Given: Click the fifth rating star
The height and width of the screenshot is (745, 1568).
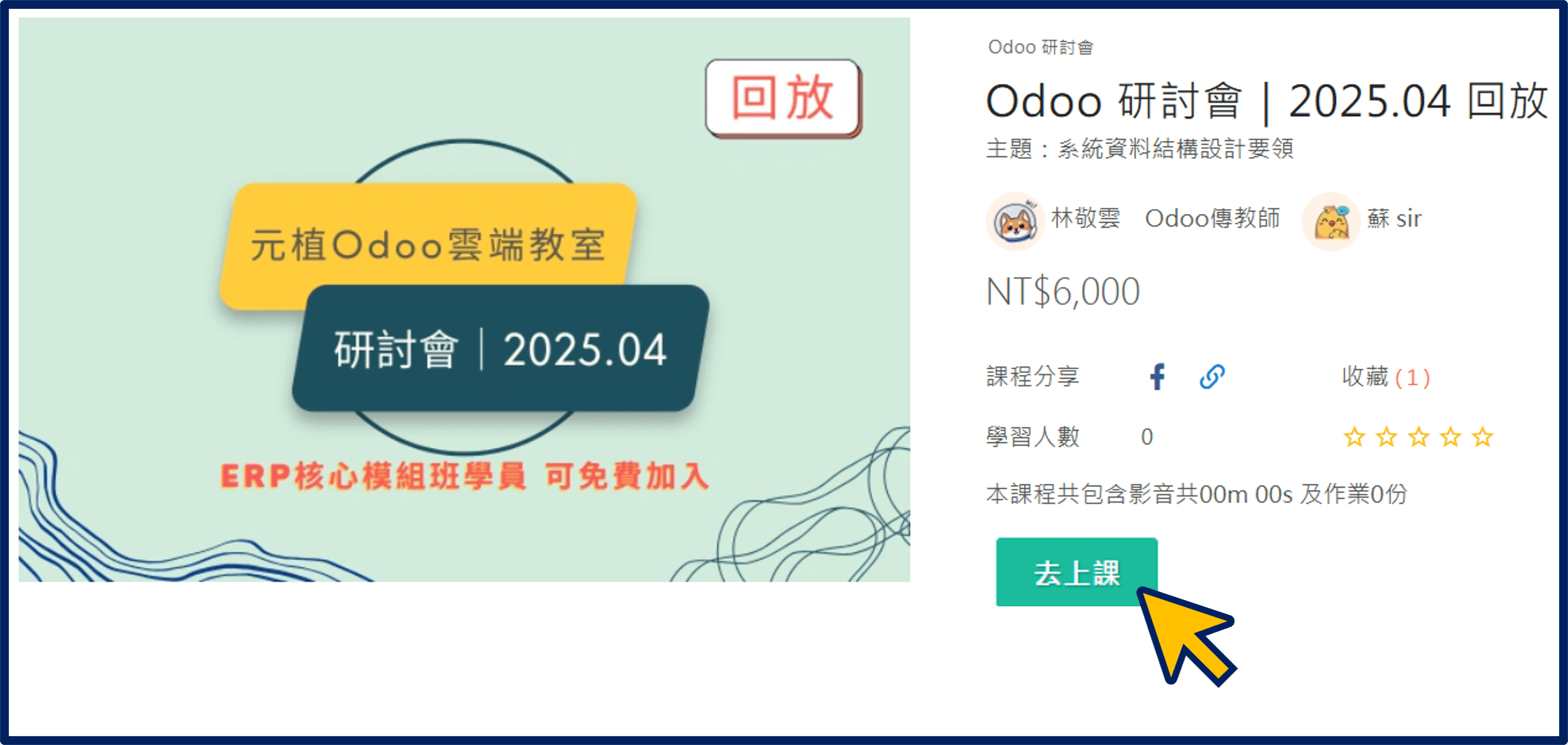Looking at the screenshot, I should point(1483,437).
